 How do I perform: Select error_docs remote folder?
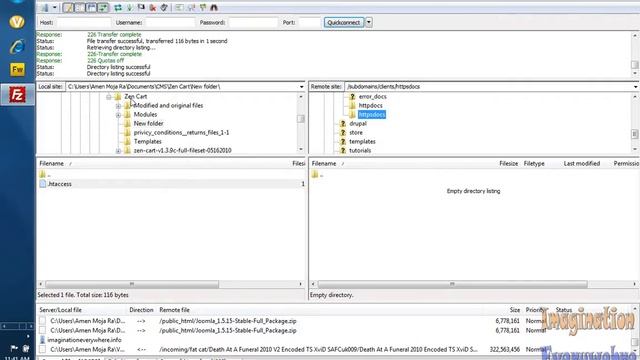click(373, 97)
